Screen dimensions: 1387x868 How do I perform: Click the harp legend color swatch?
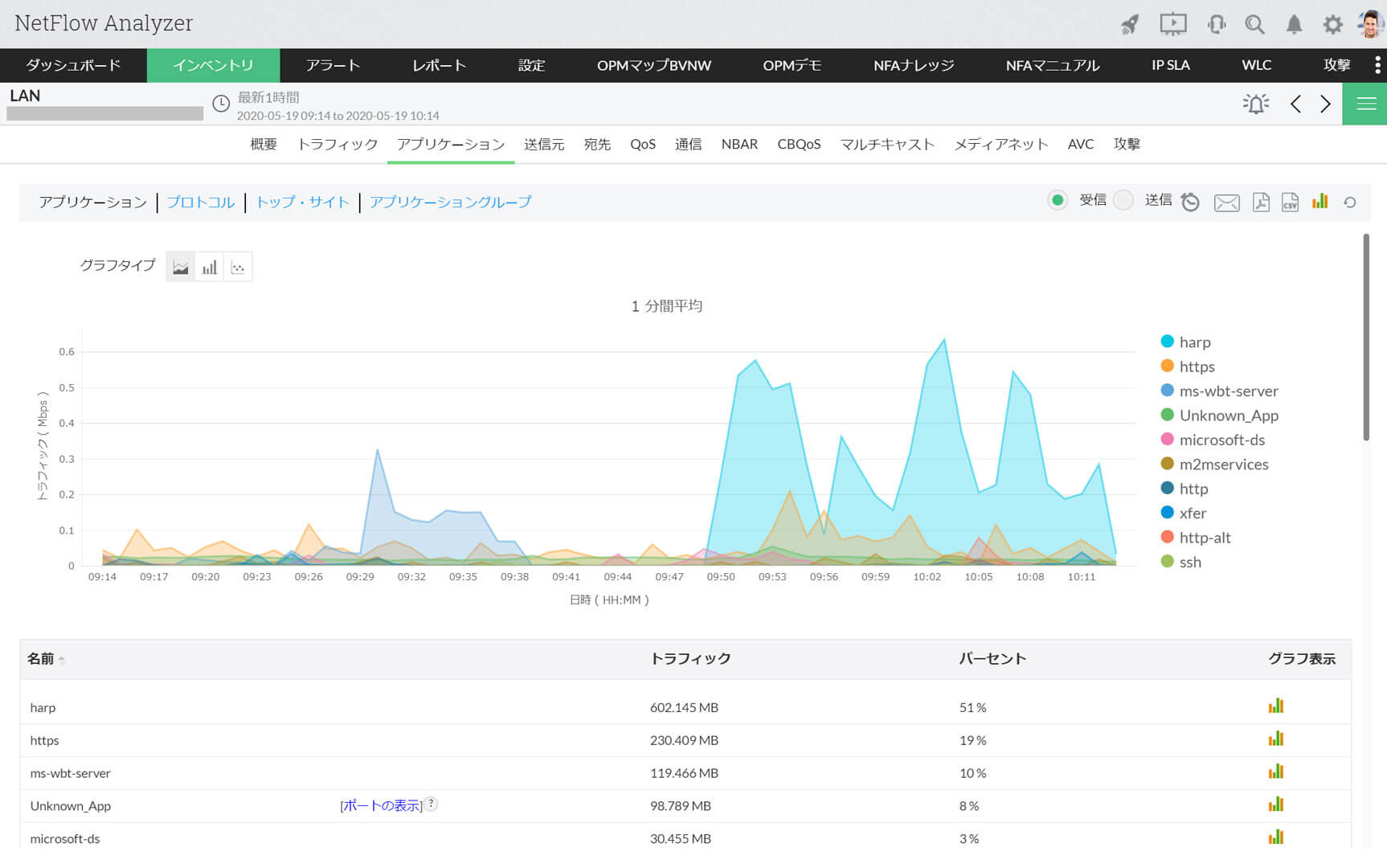1167,342
